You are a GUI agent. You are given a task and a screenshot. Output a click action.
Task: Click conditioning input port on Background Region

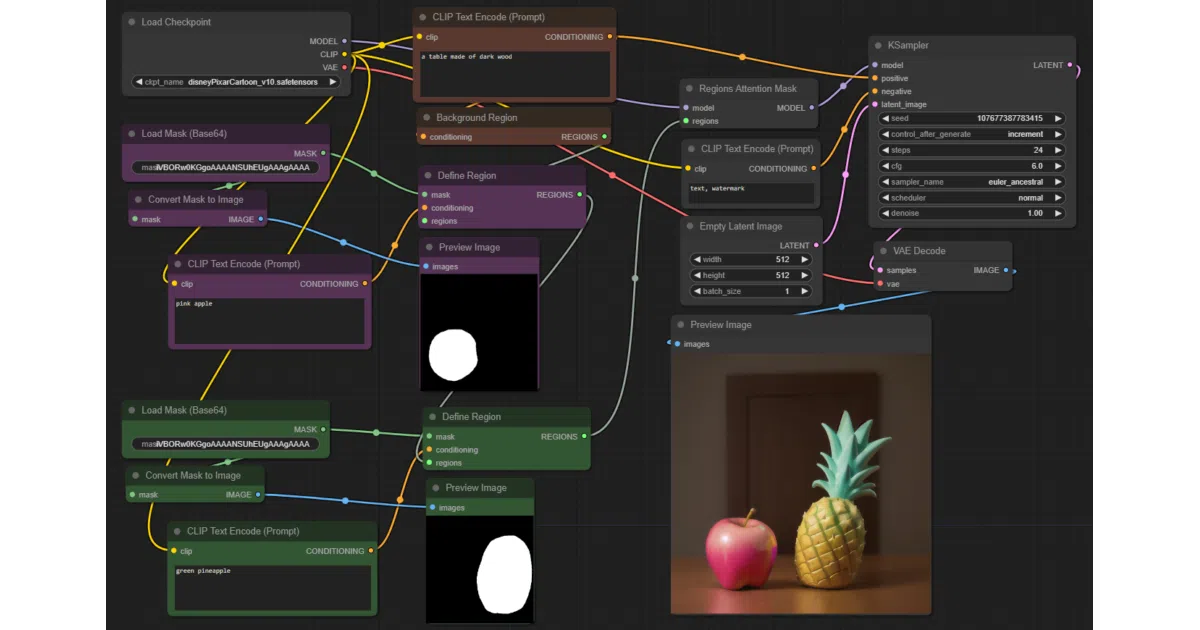tap(423, 137)
